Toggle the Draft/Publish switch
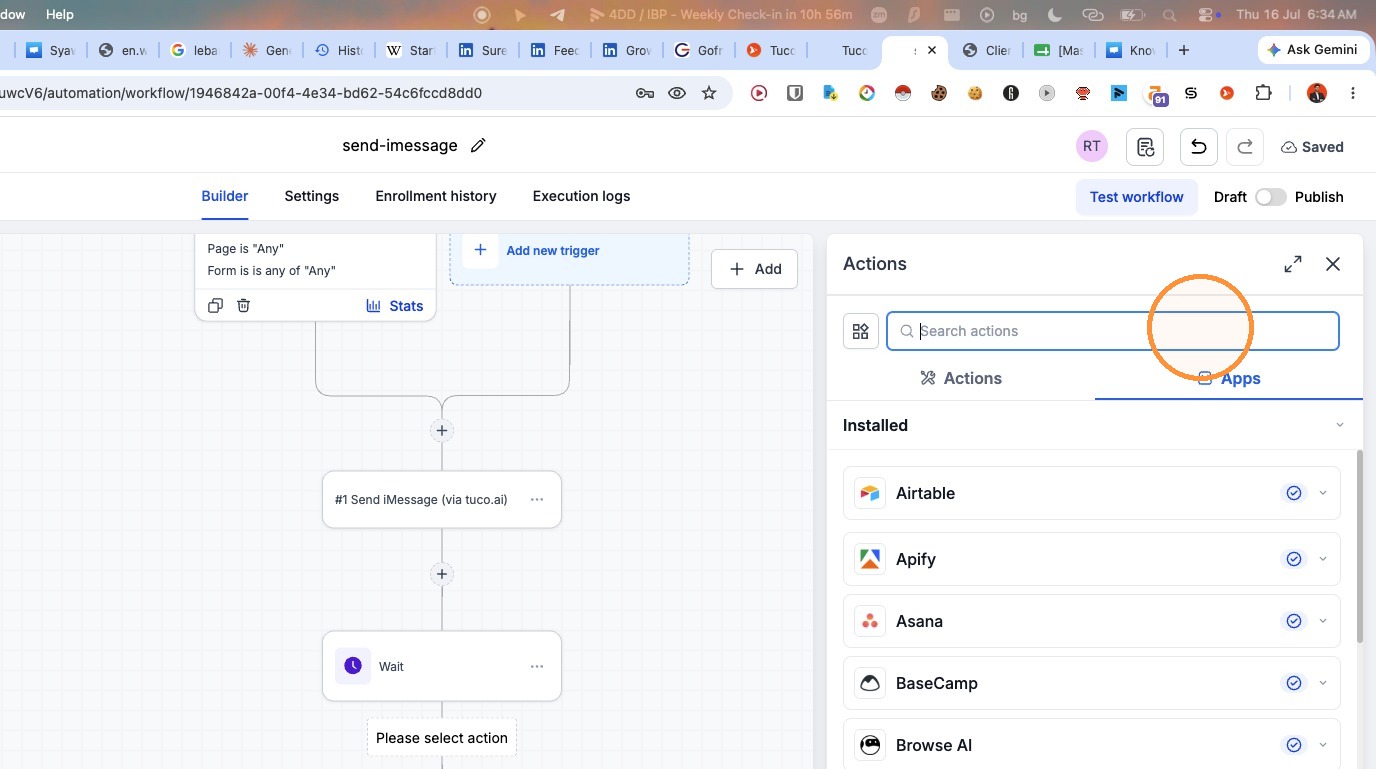 coord(1271,197)
